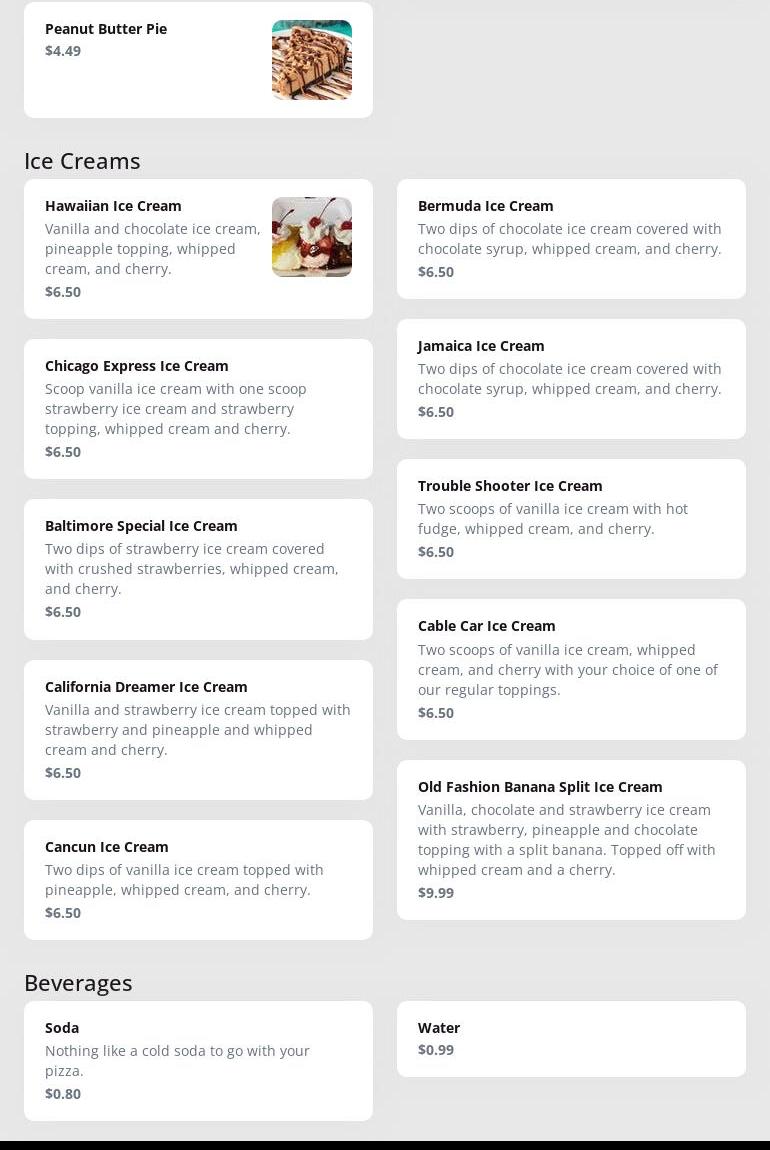Click the $9.99 banana split price
The width and height of the screenshot is (770, 1150).
tap(436, 893)
